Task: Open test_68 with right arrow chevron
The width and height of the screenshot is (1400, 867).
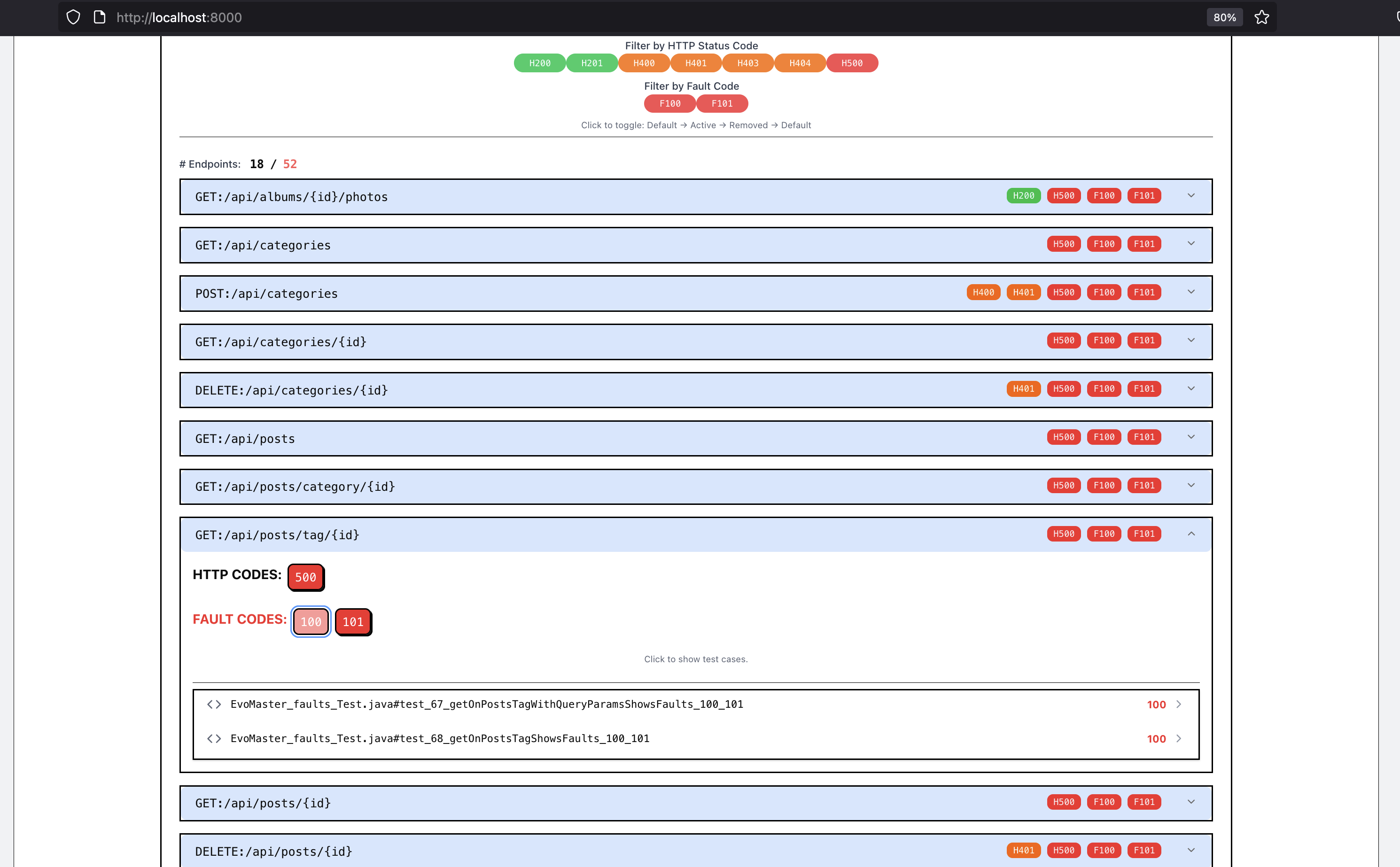Action: pos(1179,739)
